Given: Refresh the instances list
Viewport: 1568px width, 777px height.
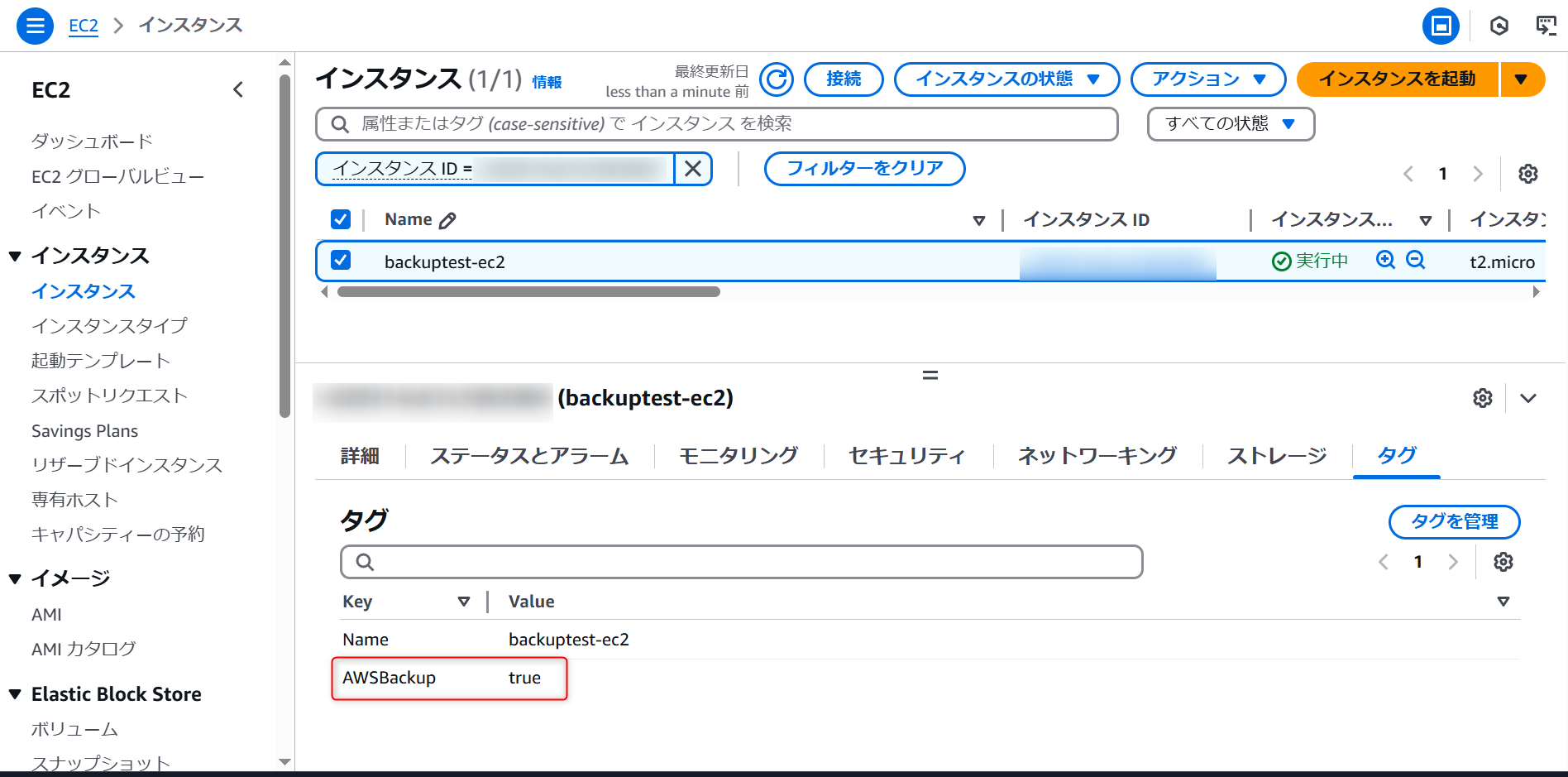Looking at the screenshot, I should 776,79.
